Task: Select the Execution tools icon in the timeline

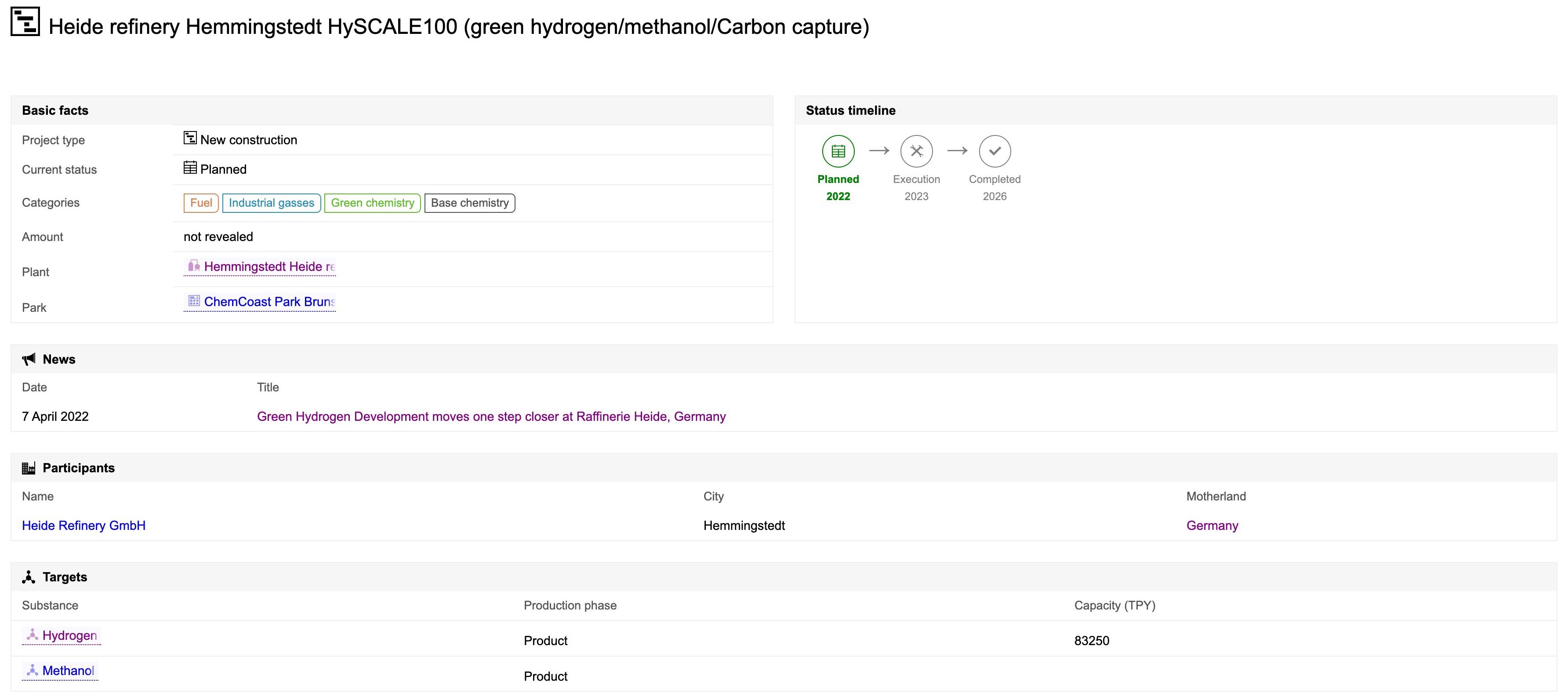Action: [x=916, y=151]
